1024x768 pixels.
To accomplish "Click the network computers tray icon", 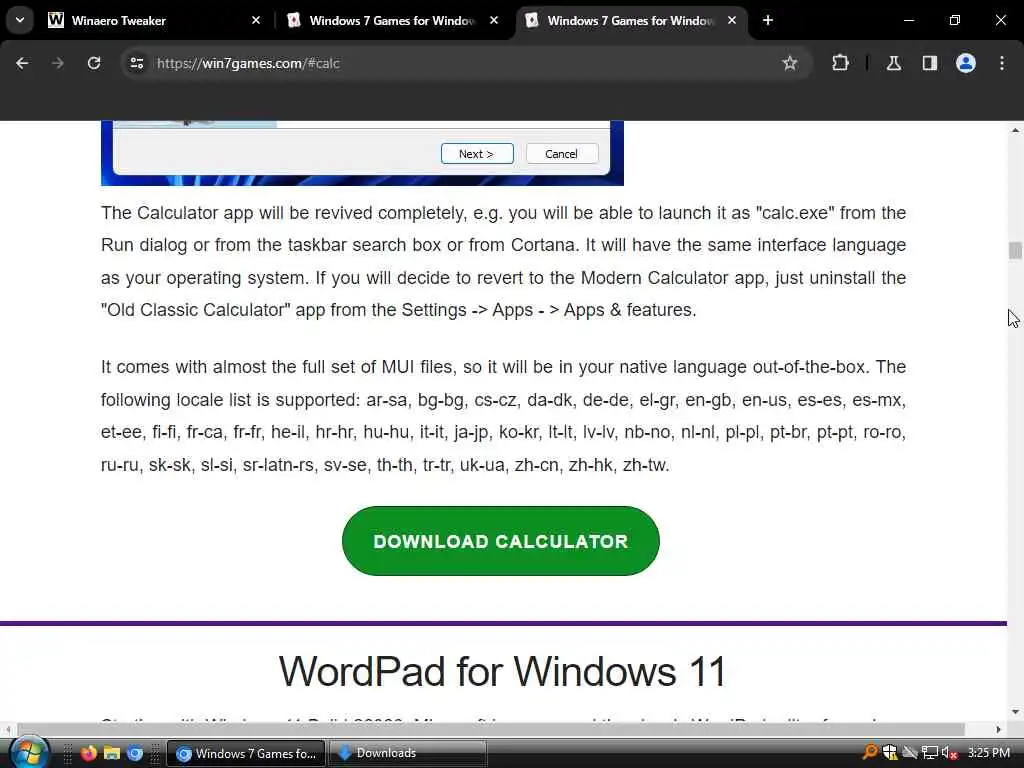I will tap(929, 753).
